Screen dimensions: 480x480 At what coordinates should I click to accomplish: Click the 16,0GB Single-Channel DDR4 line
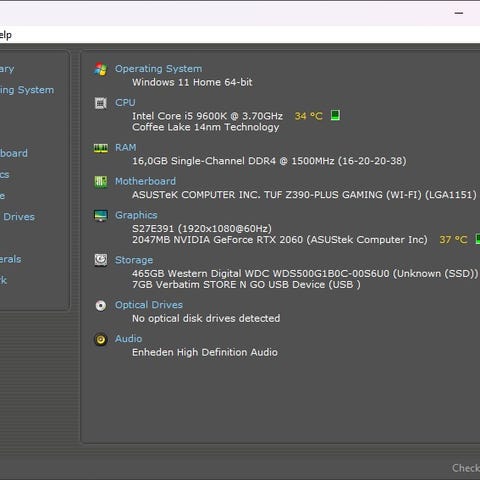(x=269, y=161)
